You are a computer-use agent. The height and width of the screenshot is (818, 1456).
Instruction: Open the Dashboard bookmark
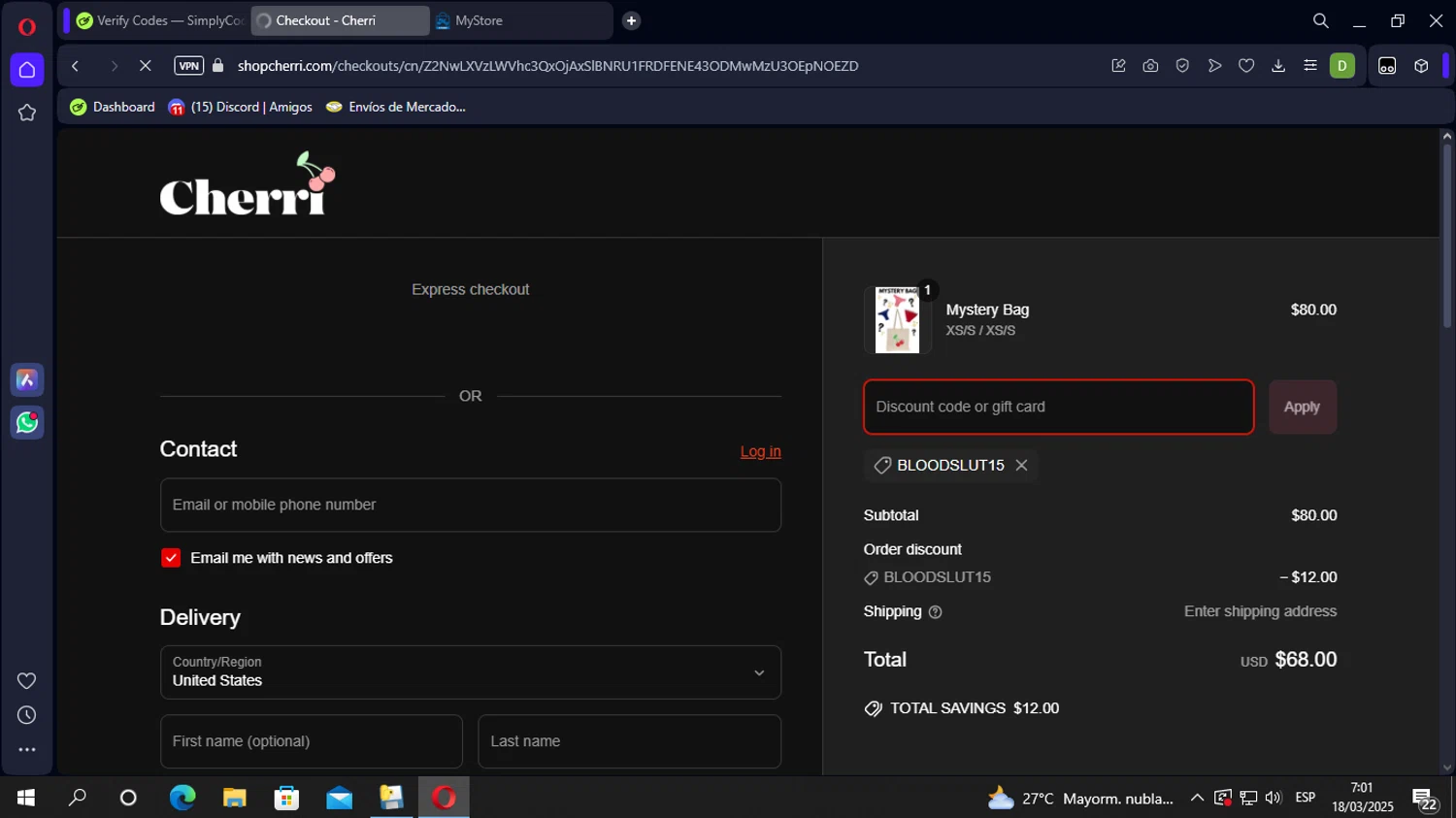113,107
